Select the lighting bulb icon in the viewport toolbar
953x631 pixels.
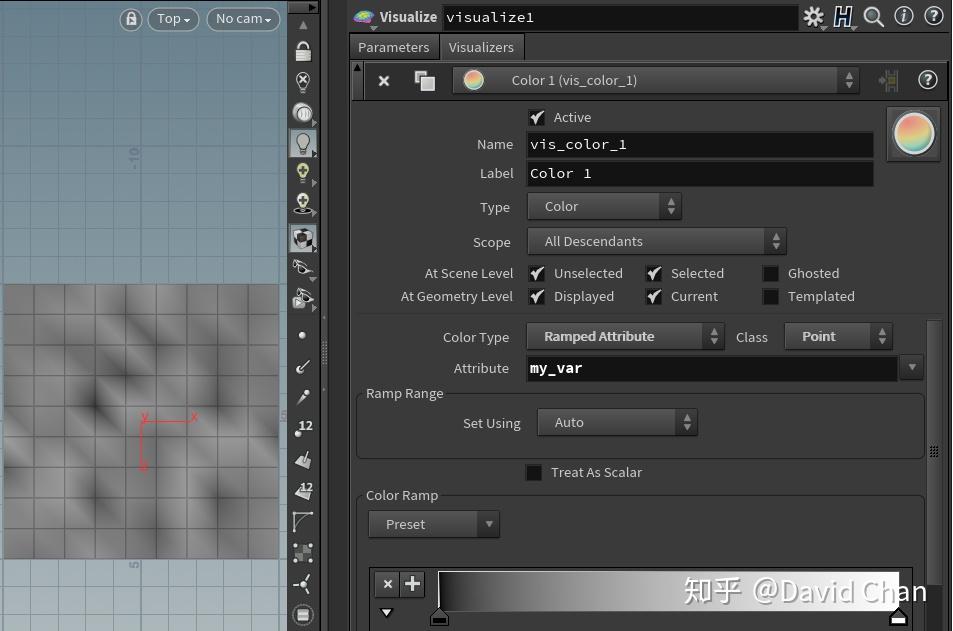302,143
